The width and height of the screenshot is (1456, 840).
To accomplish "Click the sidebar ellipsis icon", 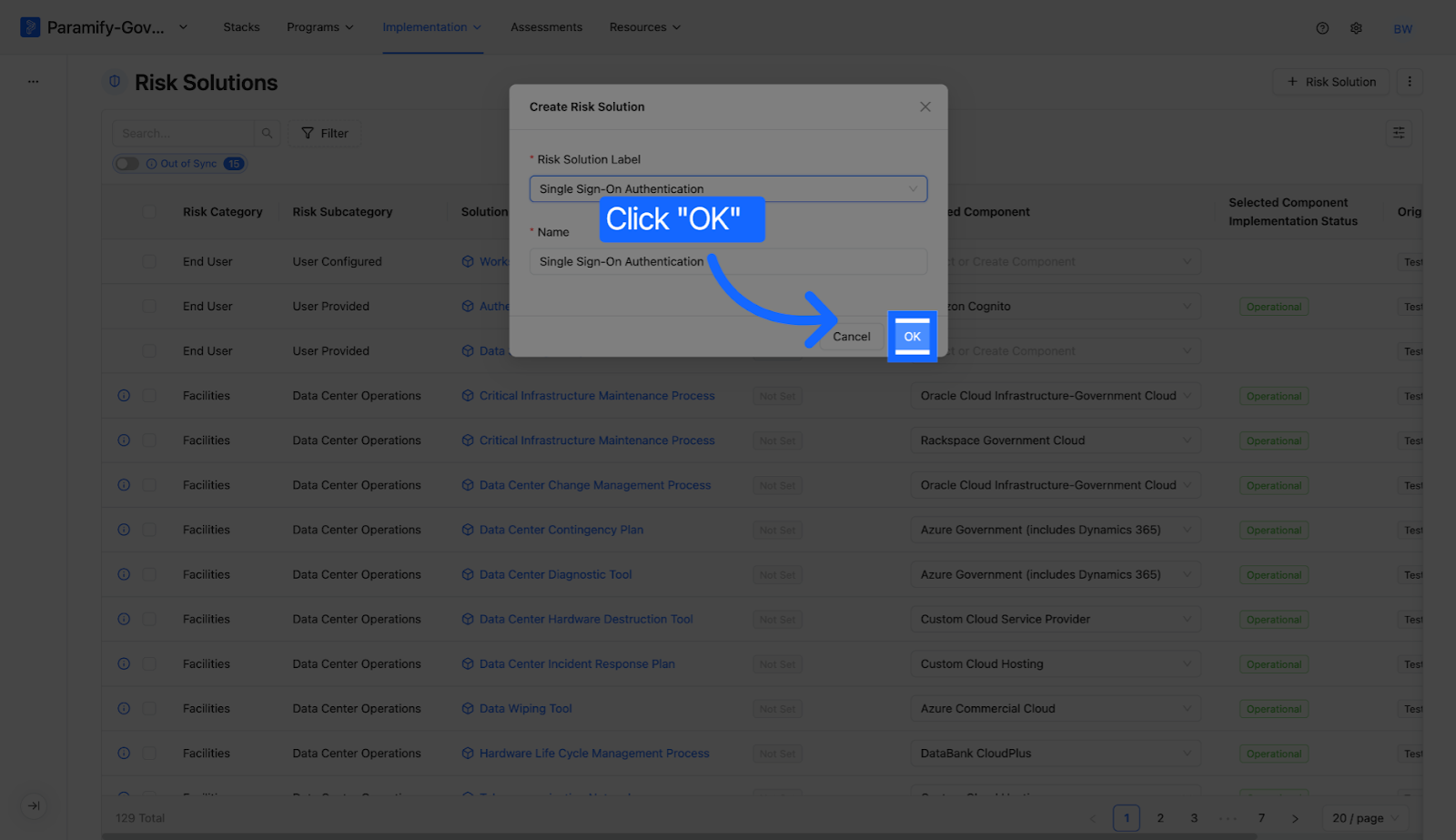I will coord(33,82).
